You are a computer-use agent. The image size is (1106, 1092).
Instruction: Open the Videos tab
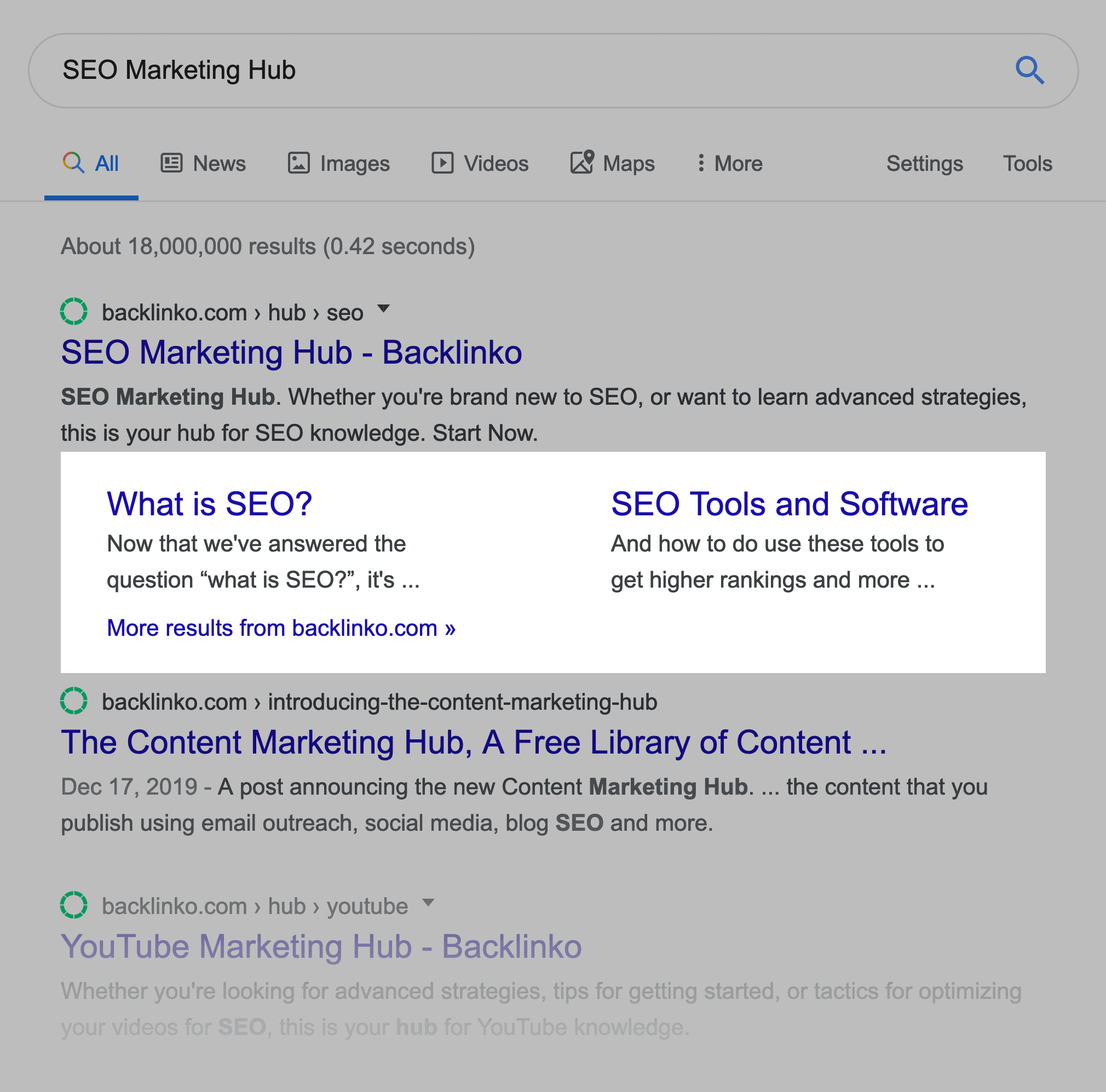[480, 164]
